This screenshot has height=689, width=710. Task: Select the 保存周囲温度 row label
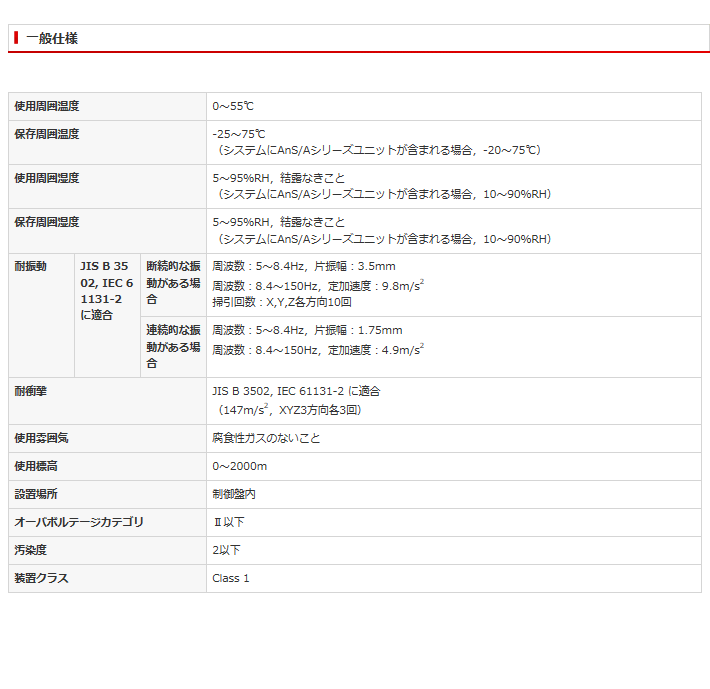pyautogui.click(x=47, y=134)
